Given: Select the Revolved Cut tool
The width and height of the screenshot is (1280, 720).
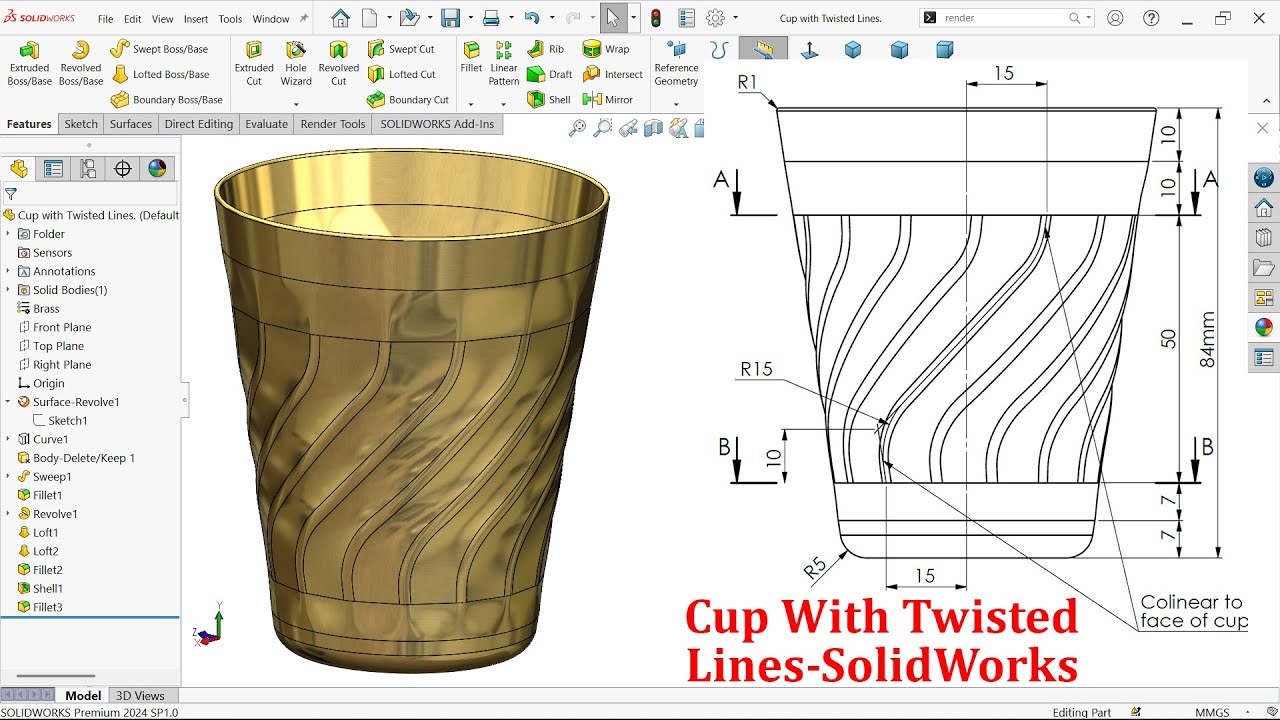Looking at the screenshot, I should (339, 63).
